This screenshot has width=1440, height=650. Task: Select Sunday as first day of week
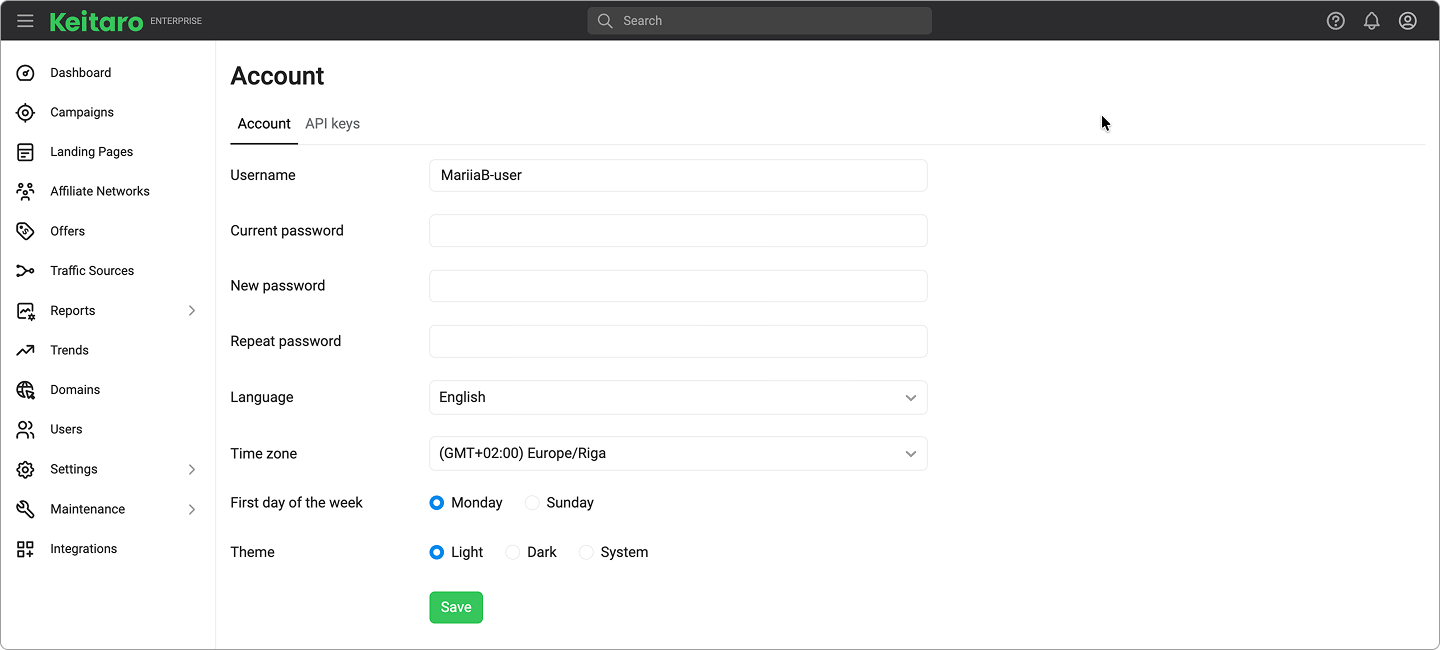click(533, 503)
